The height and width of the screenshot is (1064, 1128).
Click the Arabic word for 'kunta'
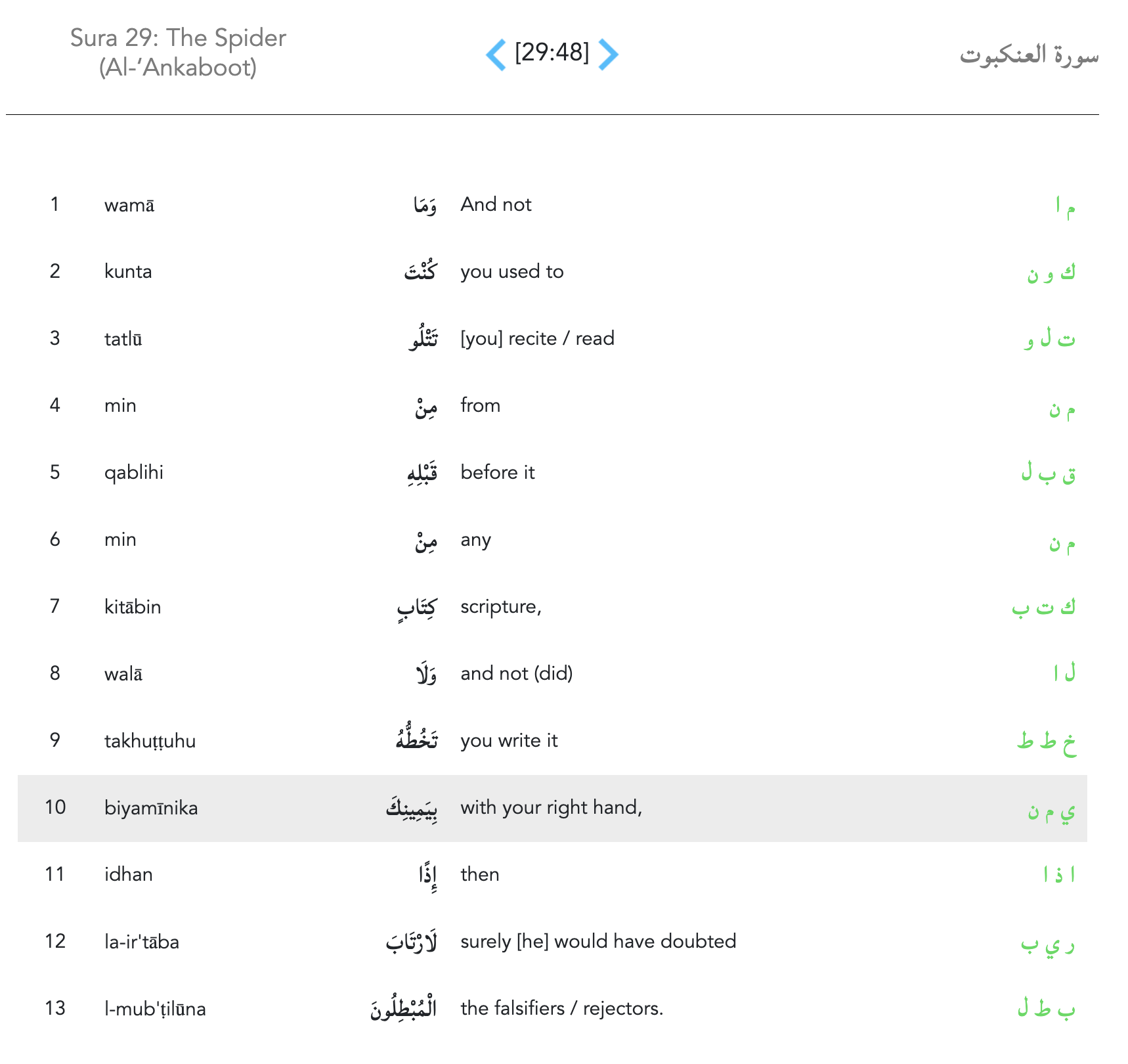click(x=420, y=272)
